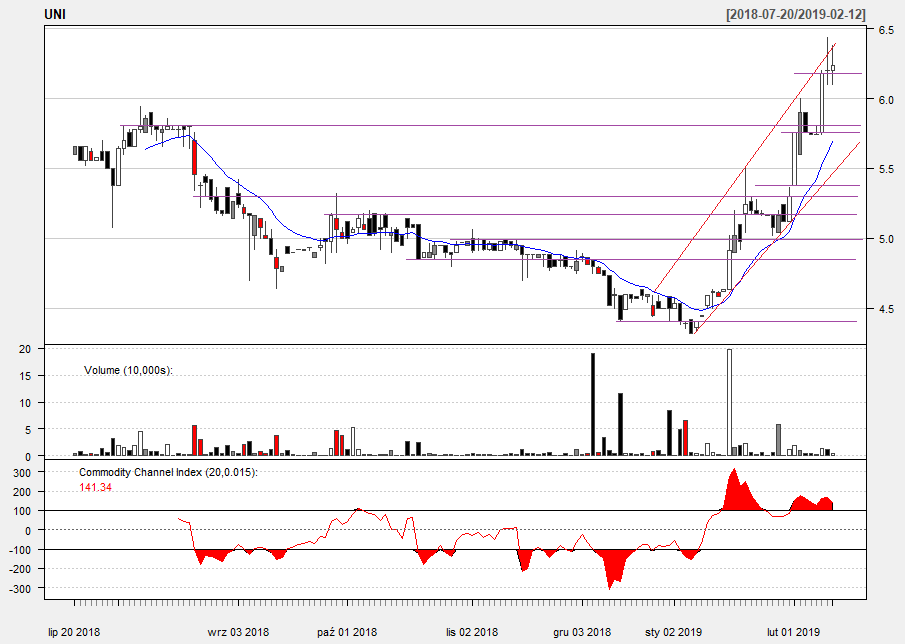Viewport: 905px width, 644px height.
Task: Click the 'paź 01 2018' date label
Action: click(x=347, y=632)
